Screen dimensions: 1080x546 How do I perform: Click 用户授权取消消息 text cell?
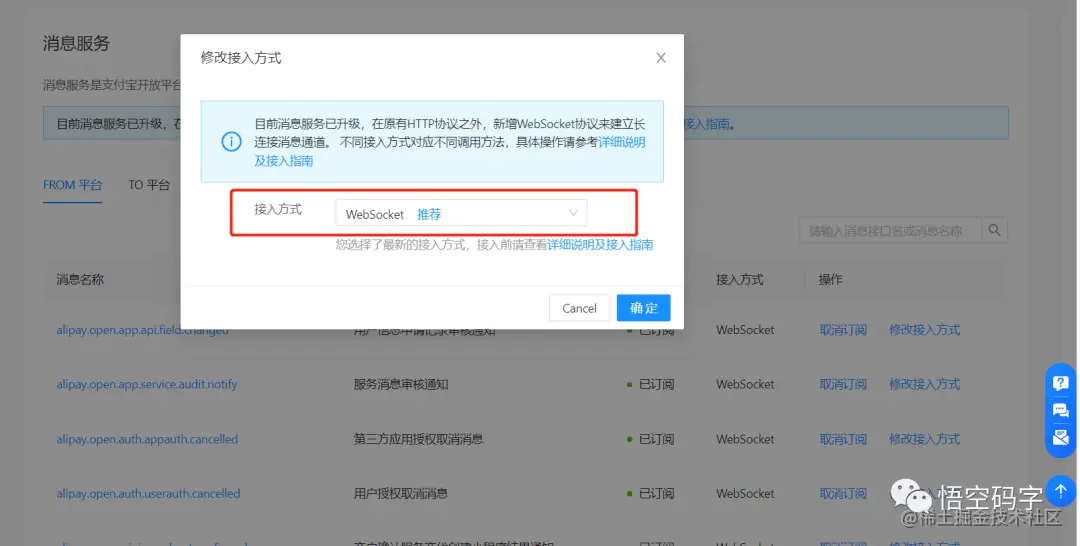coord(401,494)
